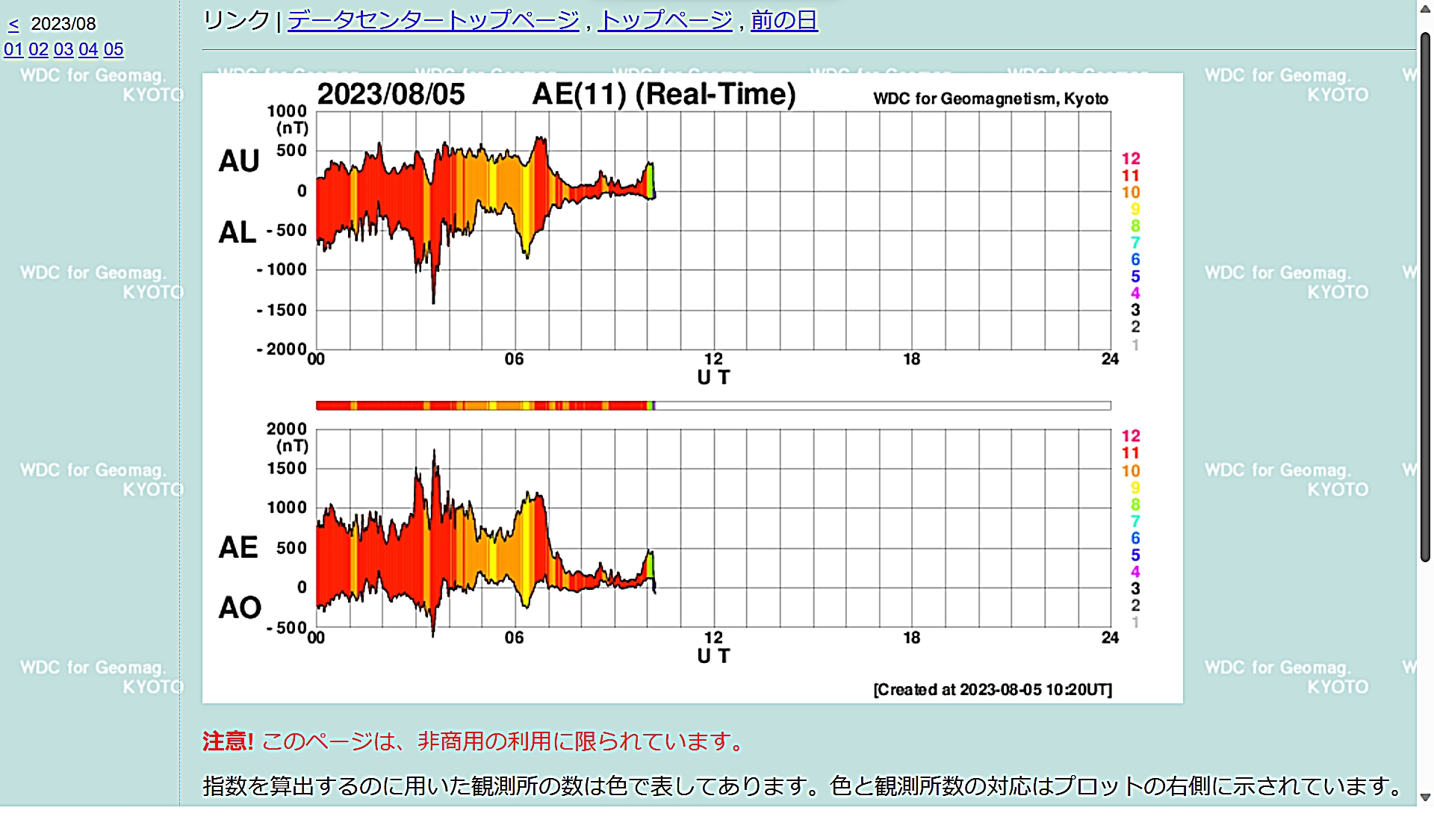The width and height of the screenshot is (1434, 840).
Task: Click the scrollbar up arrow
Action: [1425, 7]
